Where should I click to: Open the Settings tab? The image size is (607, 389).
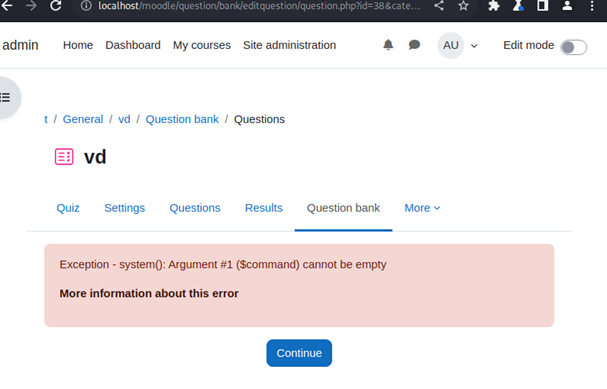[x=125, y=208]
